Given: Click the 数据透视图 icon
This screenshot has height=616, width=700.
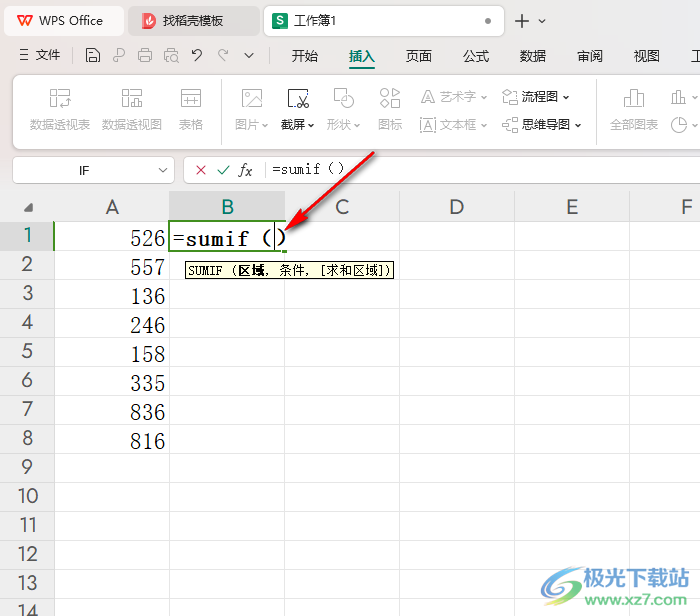Looking at the screenshot, I should coord(132,109).
